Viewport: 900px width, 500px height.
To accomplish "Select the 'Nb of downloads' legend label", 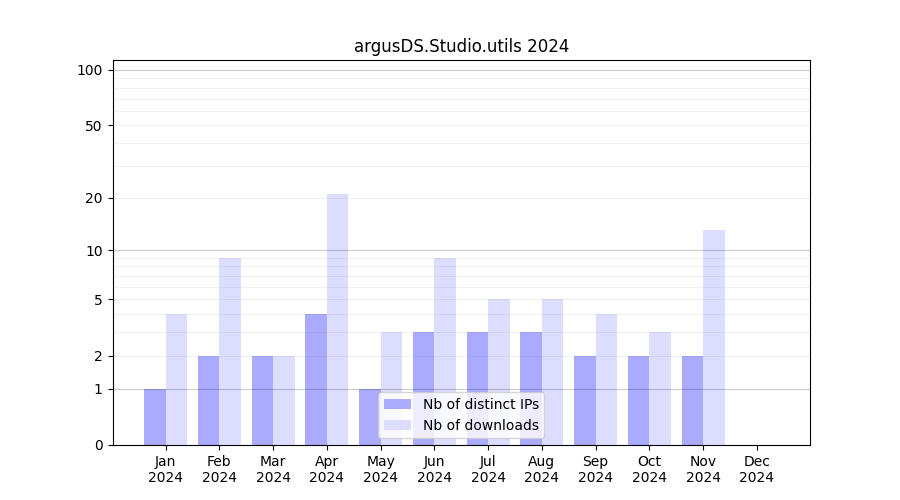I will 480,425.
